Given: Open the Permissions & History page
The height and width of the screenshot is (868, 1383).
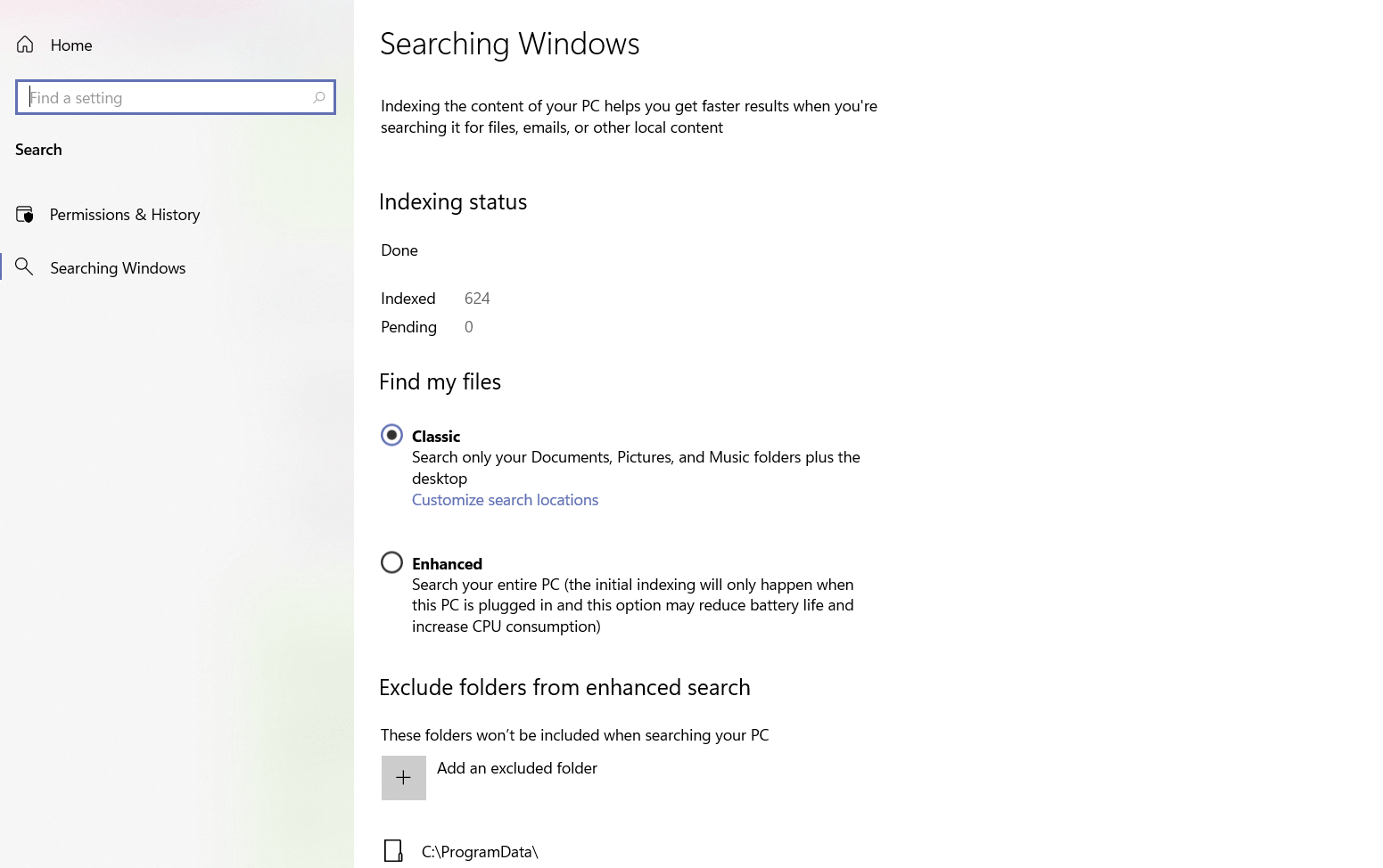Looking at the screenshot, I should click(125, 214).
